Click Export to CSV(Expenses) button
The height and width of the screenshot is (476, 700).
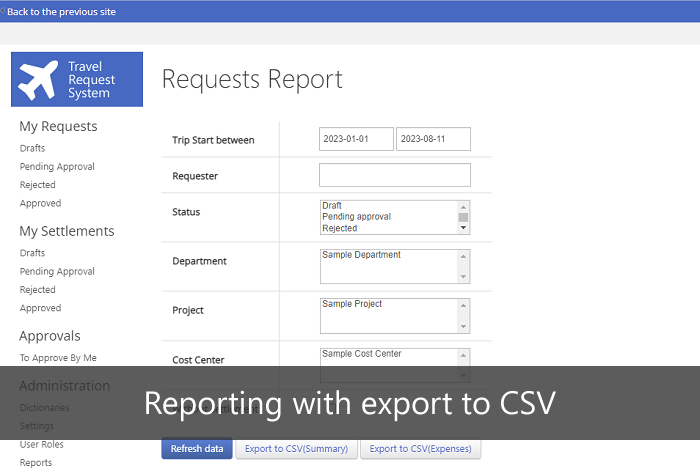(421, 449)
